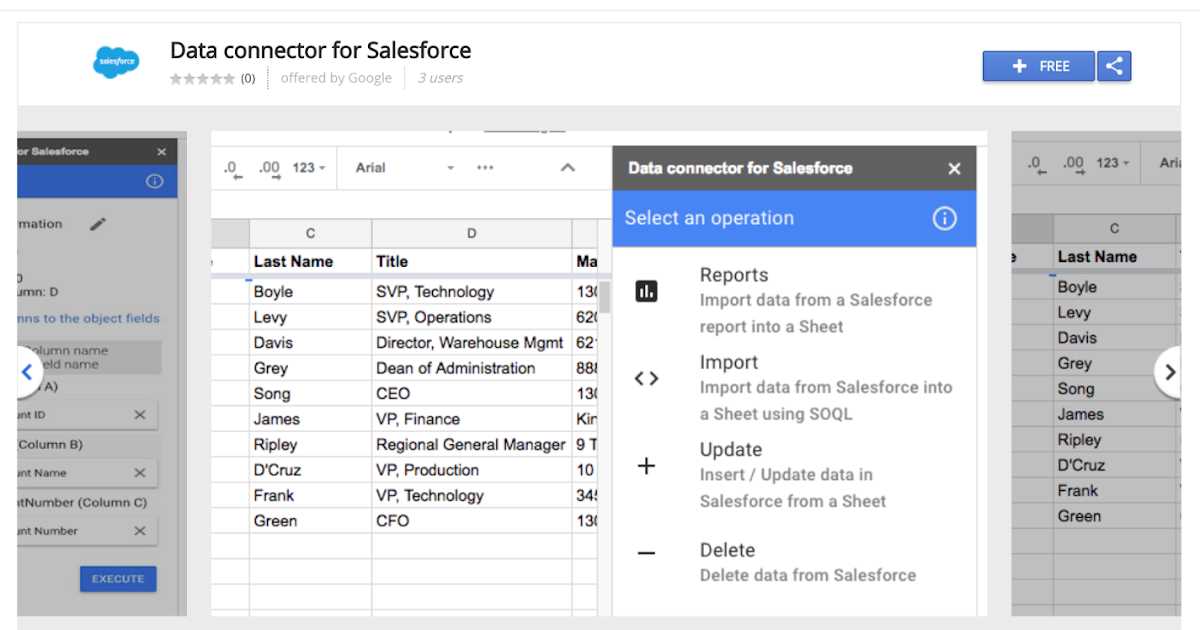The height and width of the screenshot is (630, 1200).
Task: Click the VP, Finance cell
Action: (471, 420)
